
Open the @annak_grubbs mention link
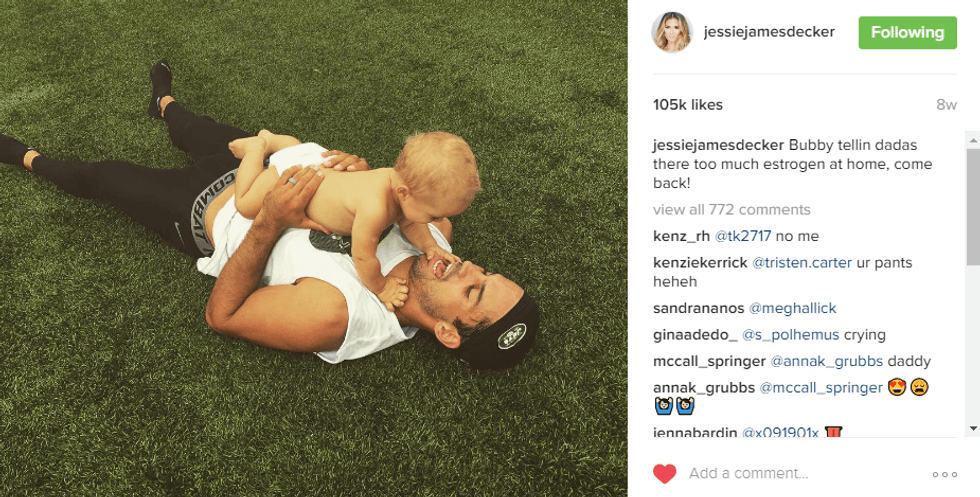click(826, 361)
